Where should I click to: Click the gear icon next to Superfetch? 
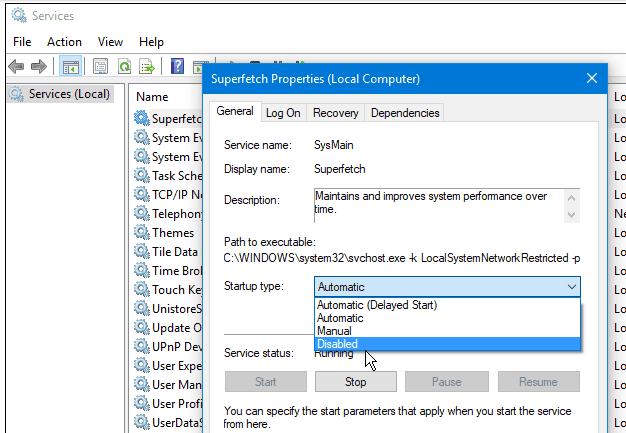(142, 118)
